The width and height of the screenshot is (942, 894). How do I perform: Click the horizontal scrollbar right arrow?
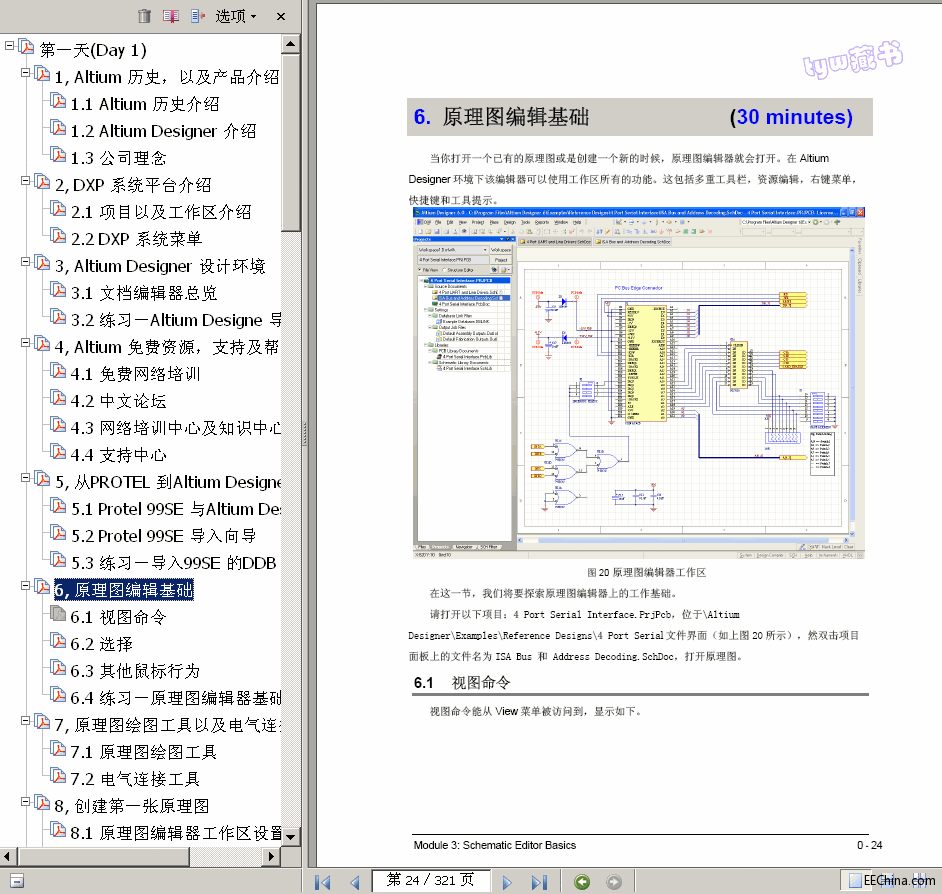(x=272, y=856)
